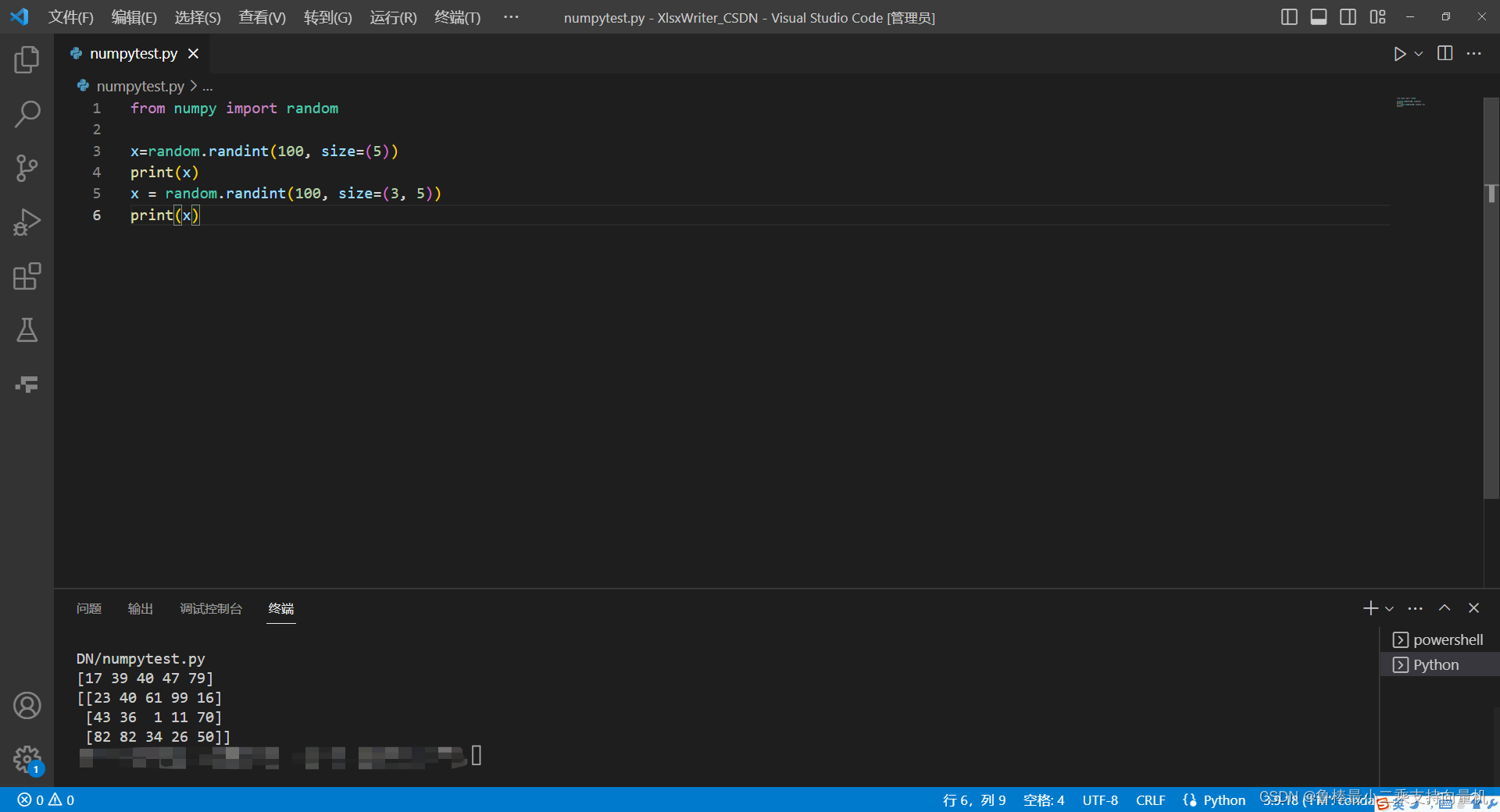
Task: Click numpytest.py in the breadcrumb
Action: (x=140, y=86)
